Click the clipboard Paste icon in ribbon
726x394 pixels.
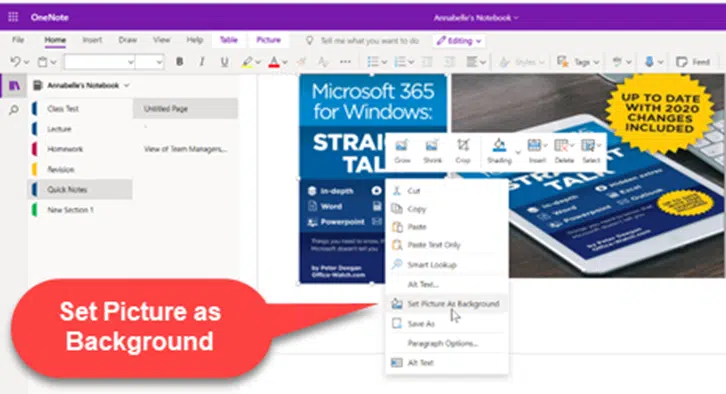tap(43, 62)
